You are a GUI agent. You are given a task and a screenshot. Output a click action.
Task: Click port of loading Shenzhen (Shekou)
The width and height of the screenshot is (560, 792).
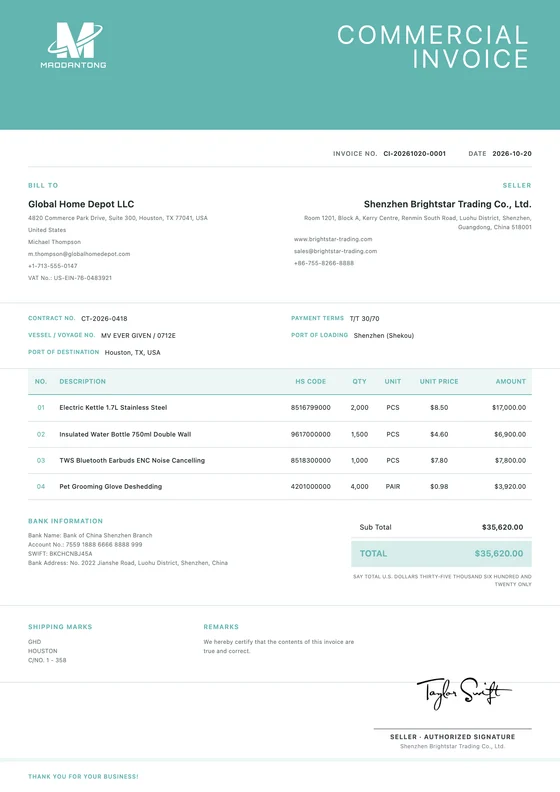click(x=383, y=335)
